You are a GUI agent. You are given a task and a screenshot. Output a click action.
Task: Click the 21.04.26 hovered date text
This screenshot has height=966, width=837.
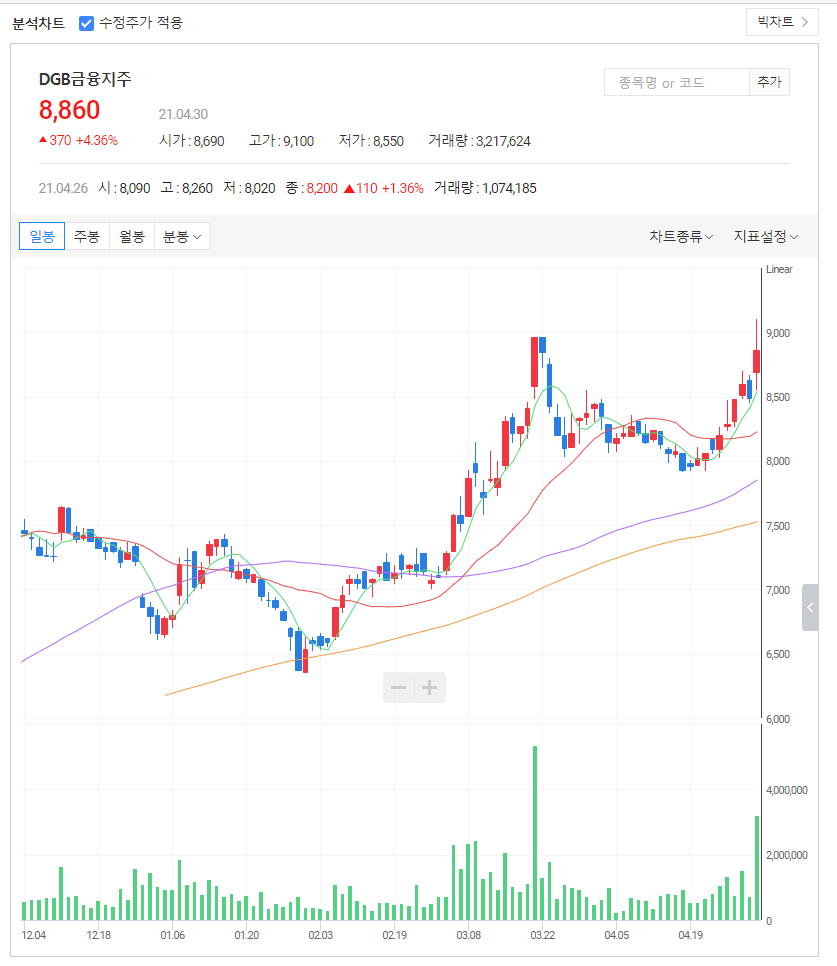click(x=63, y=189)
